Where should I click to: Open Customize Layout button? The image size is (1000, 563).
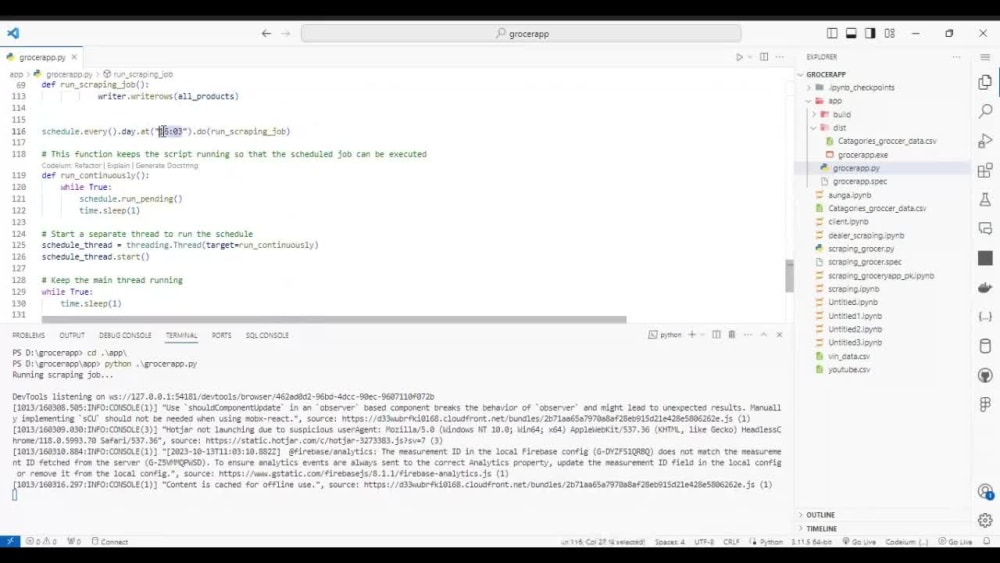(x=890, y=33)
